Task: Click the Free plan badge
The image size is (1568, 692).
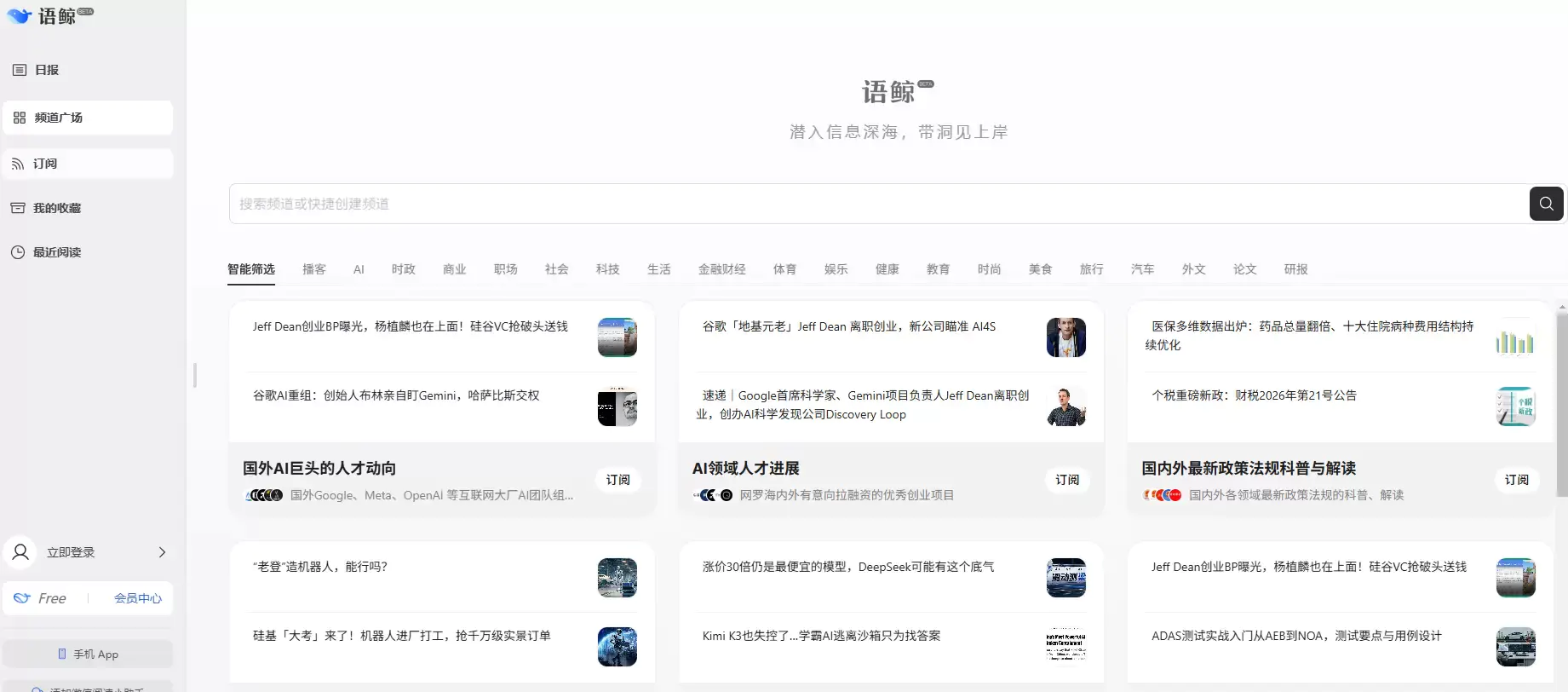Action: click(41, 598)
